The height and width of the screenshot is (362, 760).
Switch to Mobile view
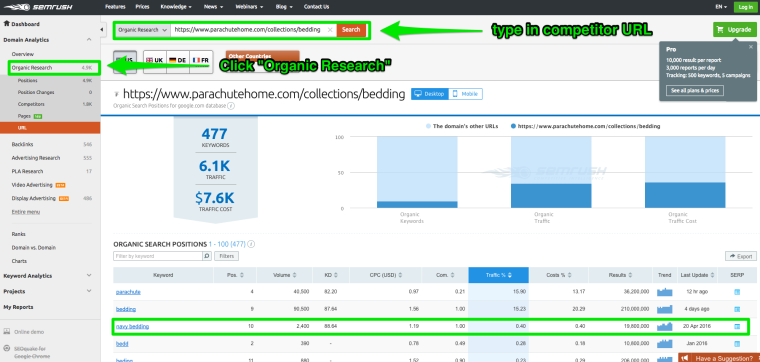[x=465, y=94]
